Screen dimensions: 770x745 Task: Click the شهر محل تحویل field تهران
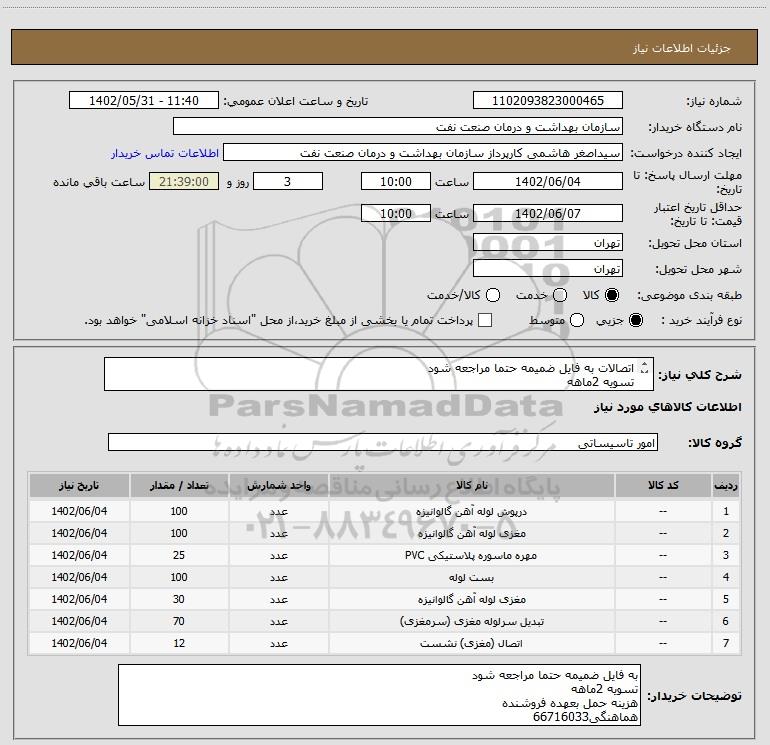(548, 269)
